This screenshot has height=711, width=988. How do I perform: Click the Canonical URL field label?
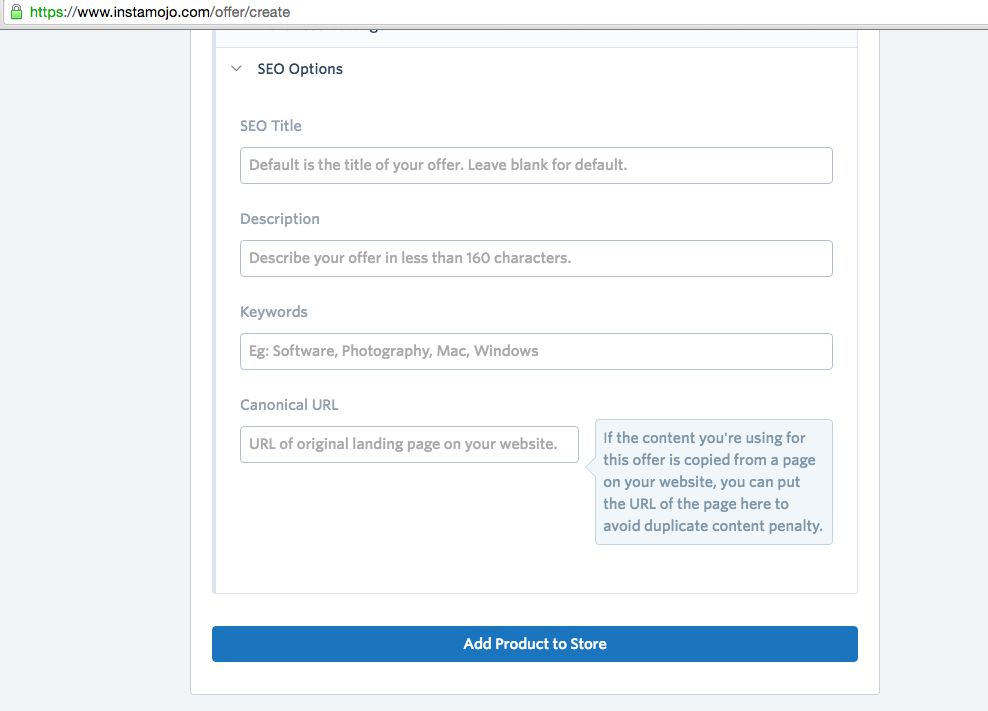coord(289,405)
